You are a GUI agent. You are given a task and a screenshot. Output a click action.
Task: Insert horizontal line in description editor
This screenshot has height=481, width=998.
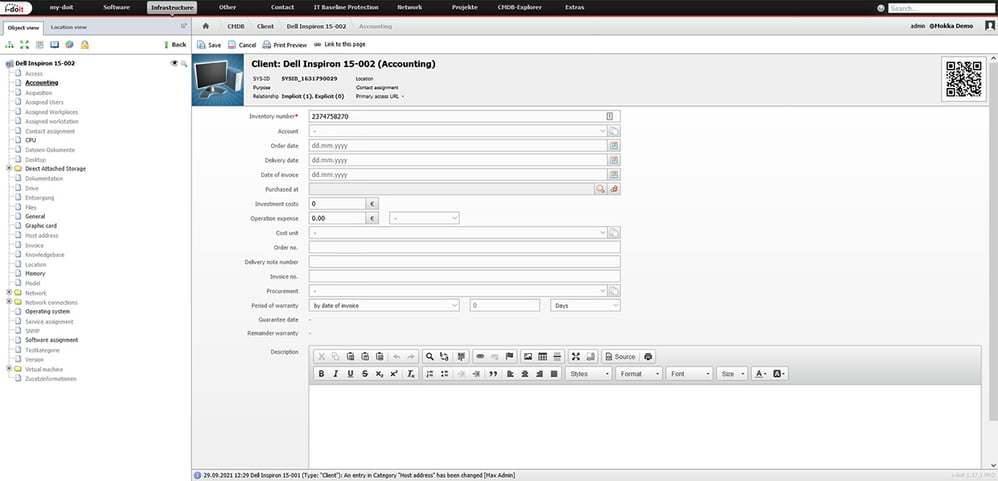[x=557, y=357]
